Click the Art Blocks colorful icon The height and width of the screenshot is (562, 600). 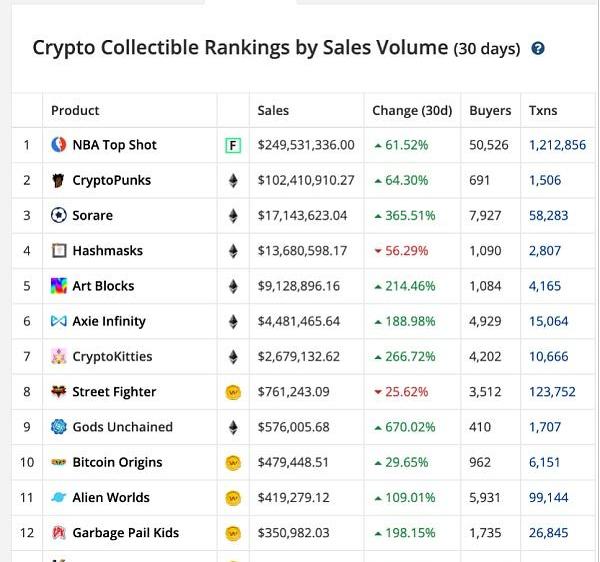pyautogui.click(x=58, y=286)
